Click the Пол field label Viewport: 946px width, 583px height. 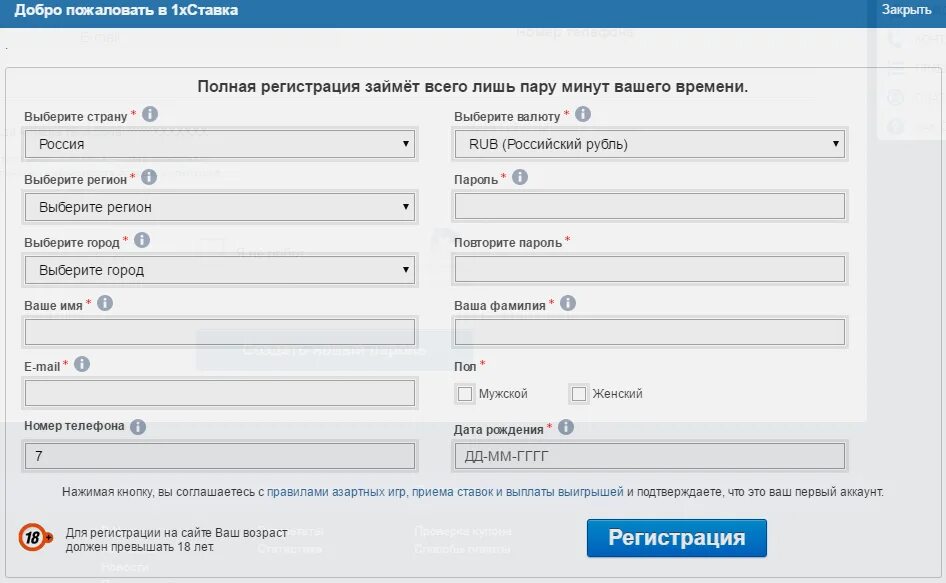(465, 366)
